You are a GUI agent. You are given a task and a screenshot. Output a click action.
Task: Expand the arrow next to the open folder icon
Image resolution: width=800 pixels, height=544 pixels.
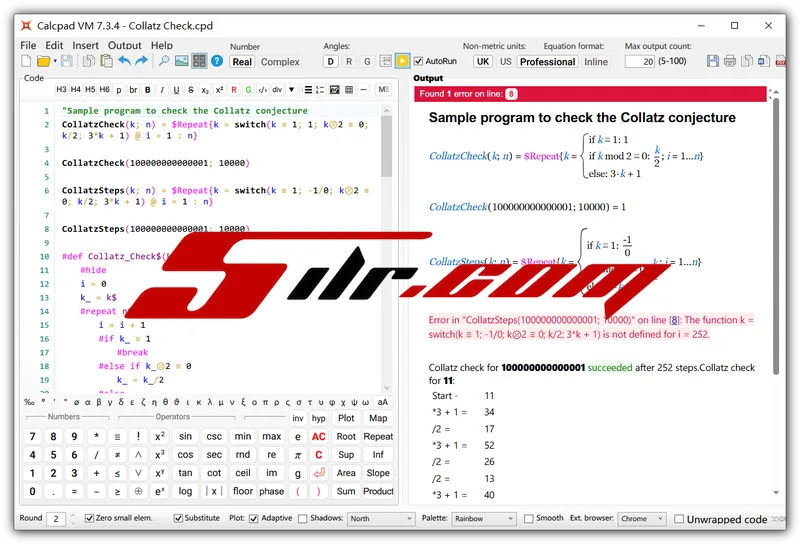(55, 61)
